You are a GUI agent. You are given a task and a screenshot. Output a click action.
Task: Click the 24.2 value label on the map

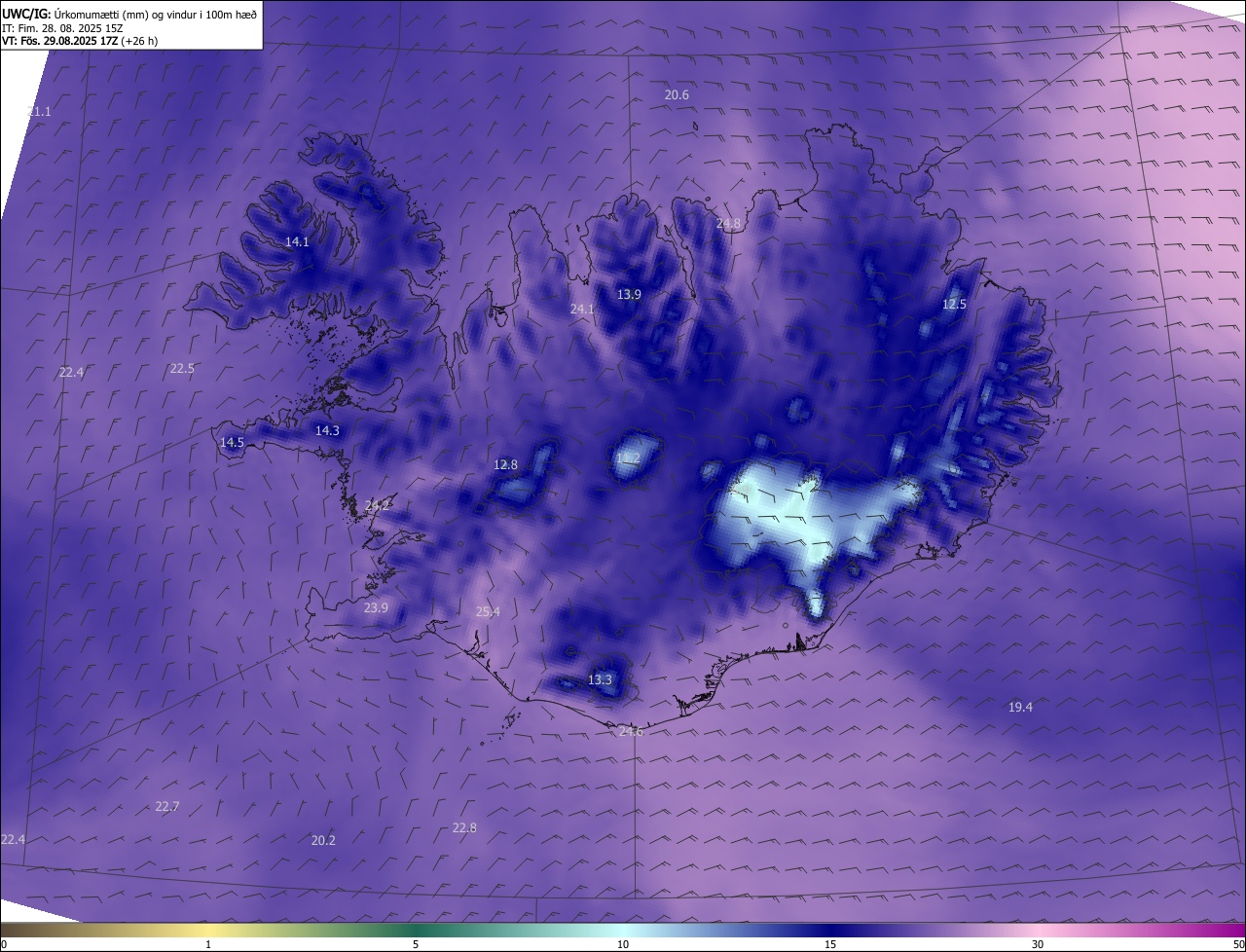coord(377,505)
